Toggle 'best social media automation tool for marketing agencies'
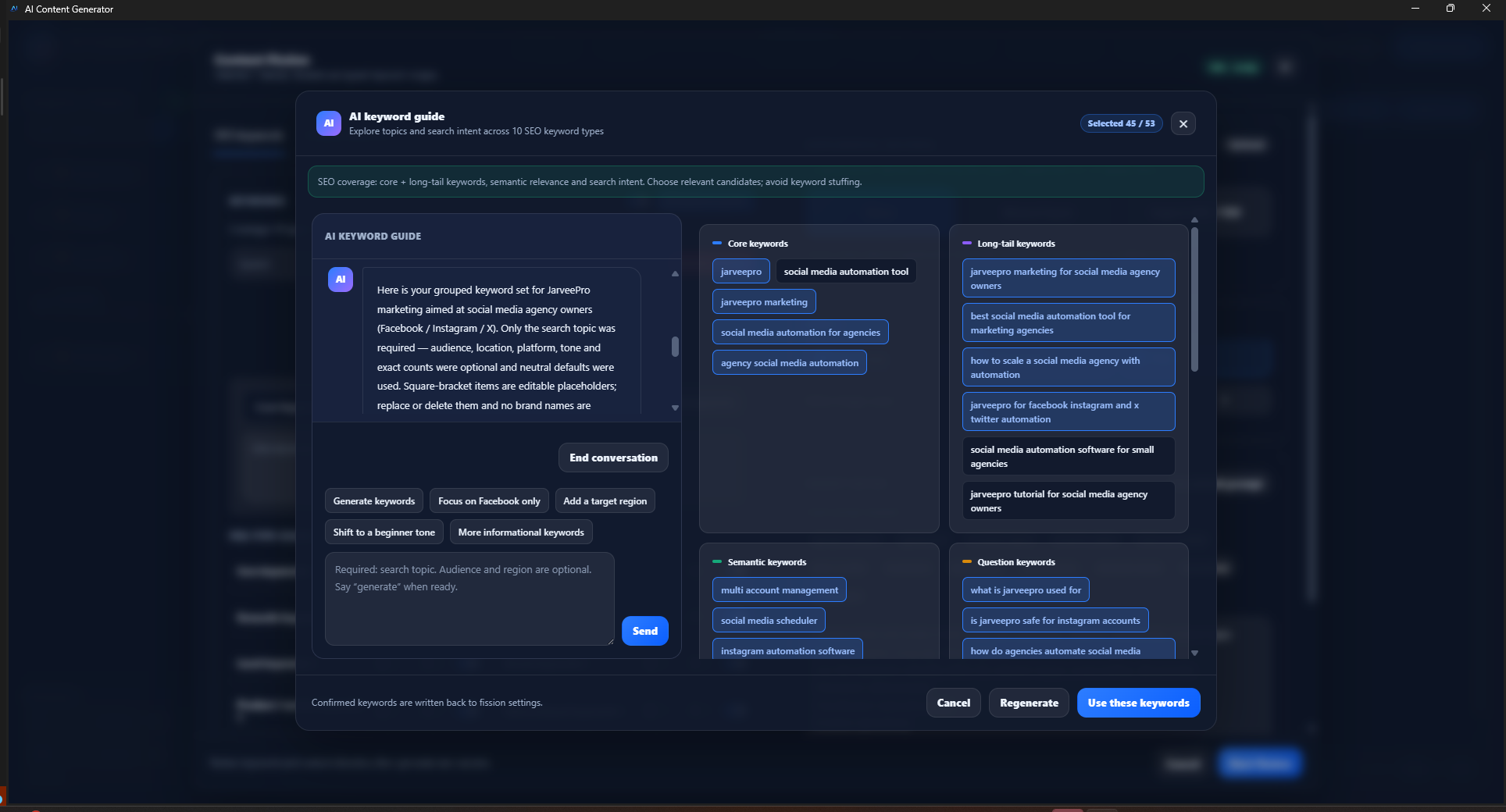 pyautogui.click(x=1069, y=323)
